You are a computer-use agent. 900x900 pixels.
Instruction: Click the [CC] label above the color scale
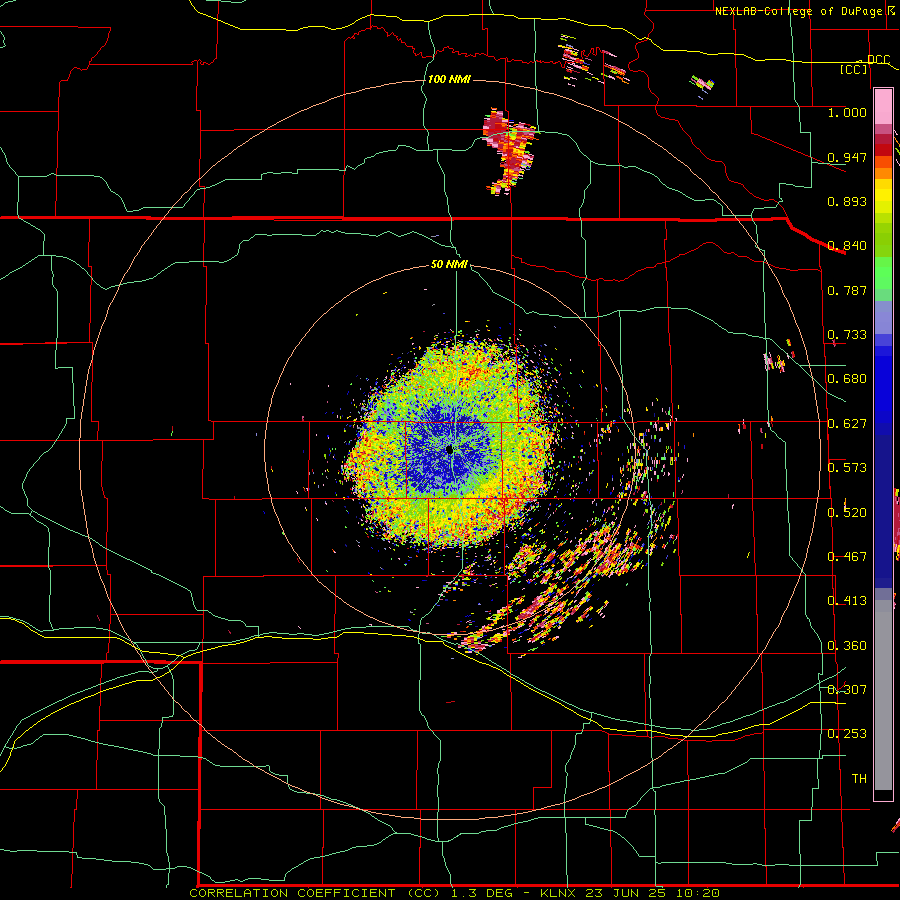point(854,69)
